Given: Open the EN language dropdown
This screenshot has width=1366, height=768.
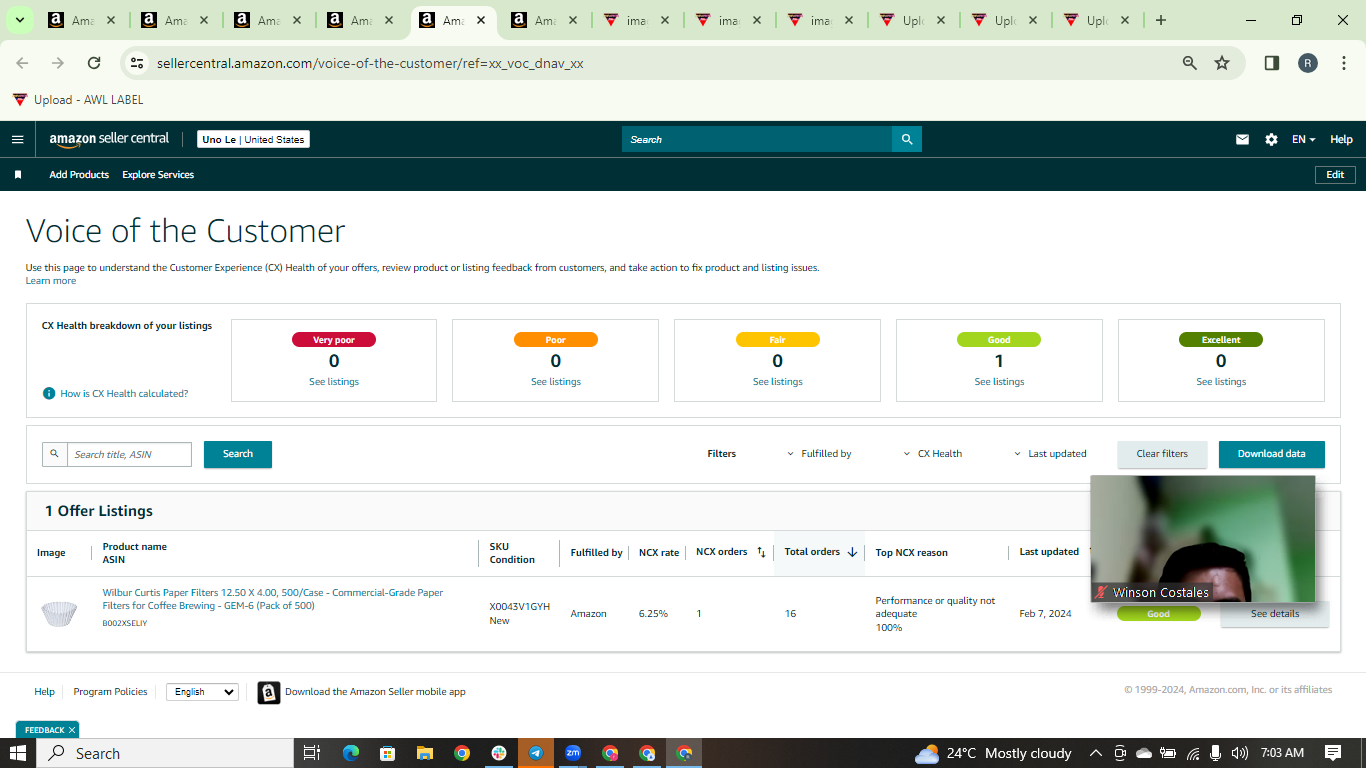Looking at the screenshot, I should (1303, 140).
